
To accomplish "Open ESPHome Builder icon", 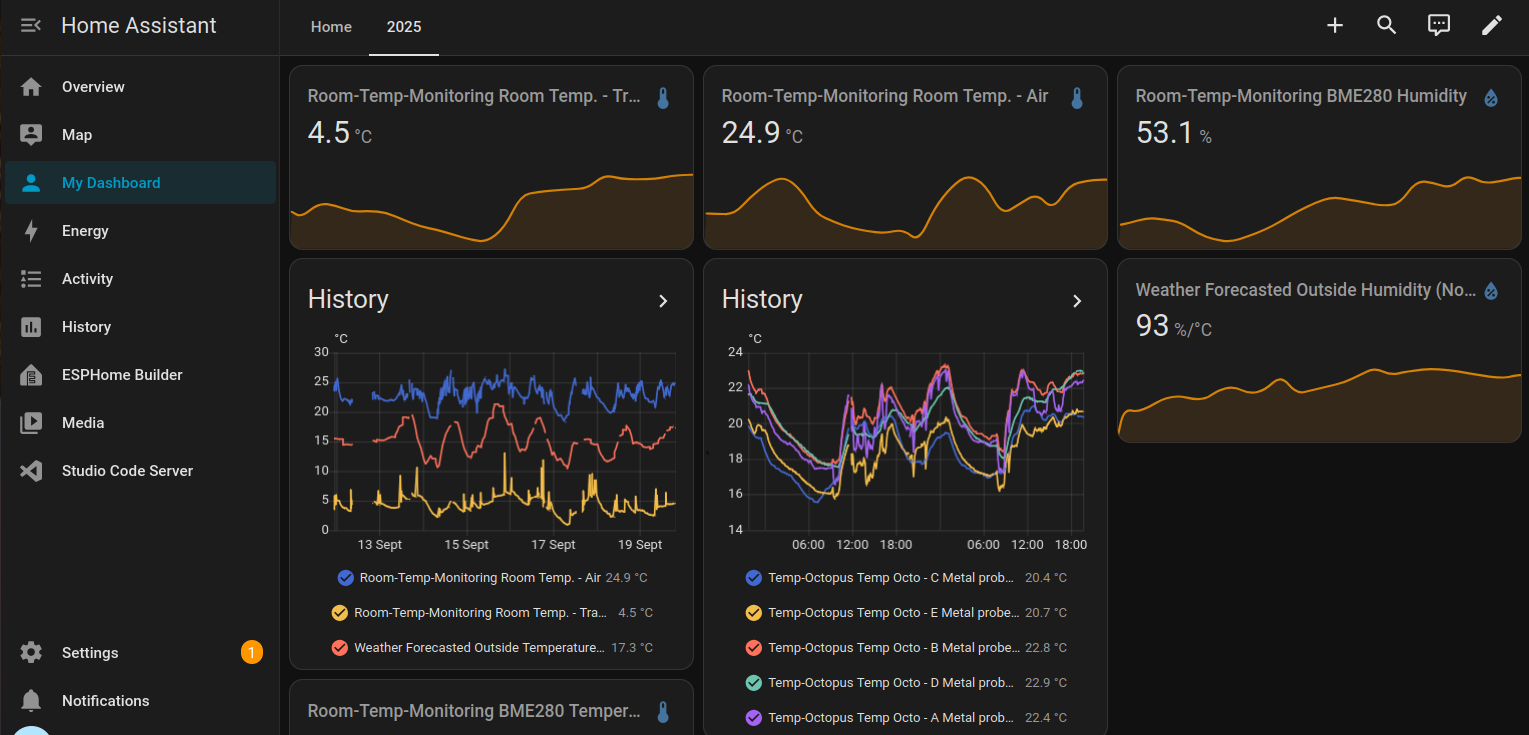I will click(31, 375).
